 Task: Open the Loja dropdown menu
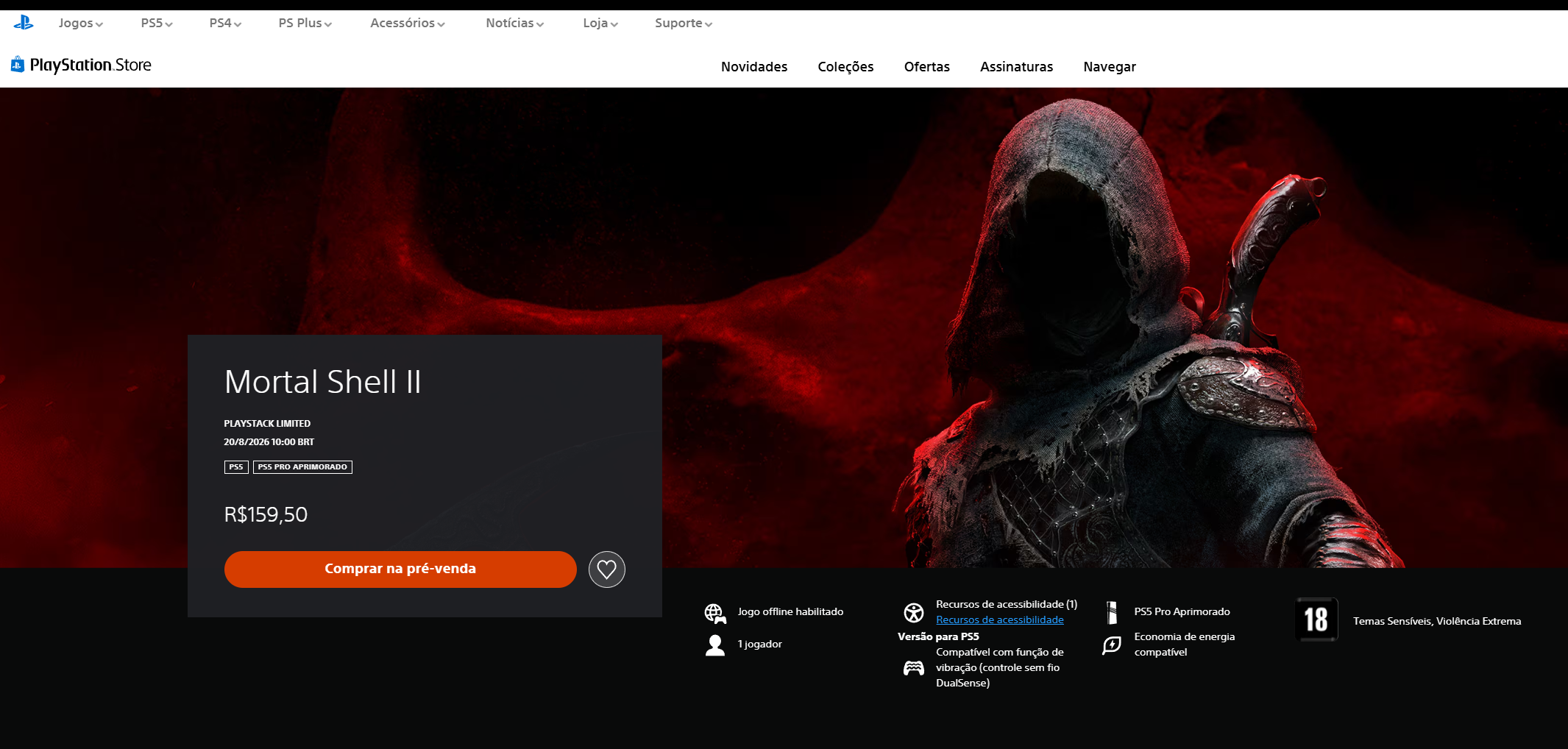pos(600,23)
